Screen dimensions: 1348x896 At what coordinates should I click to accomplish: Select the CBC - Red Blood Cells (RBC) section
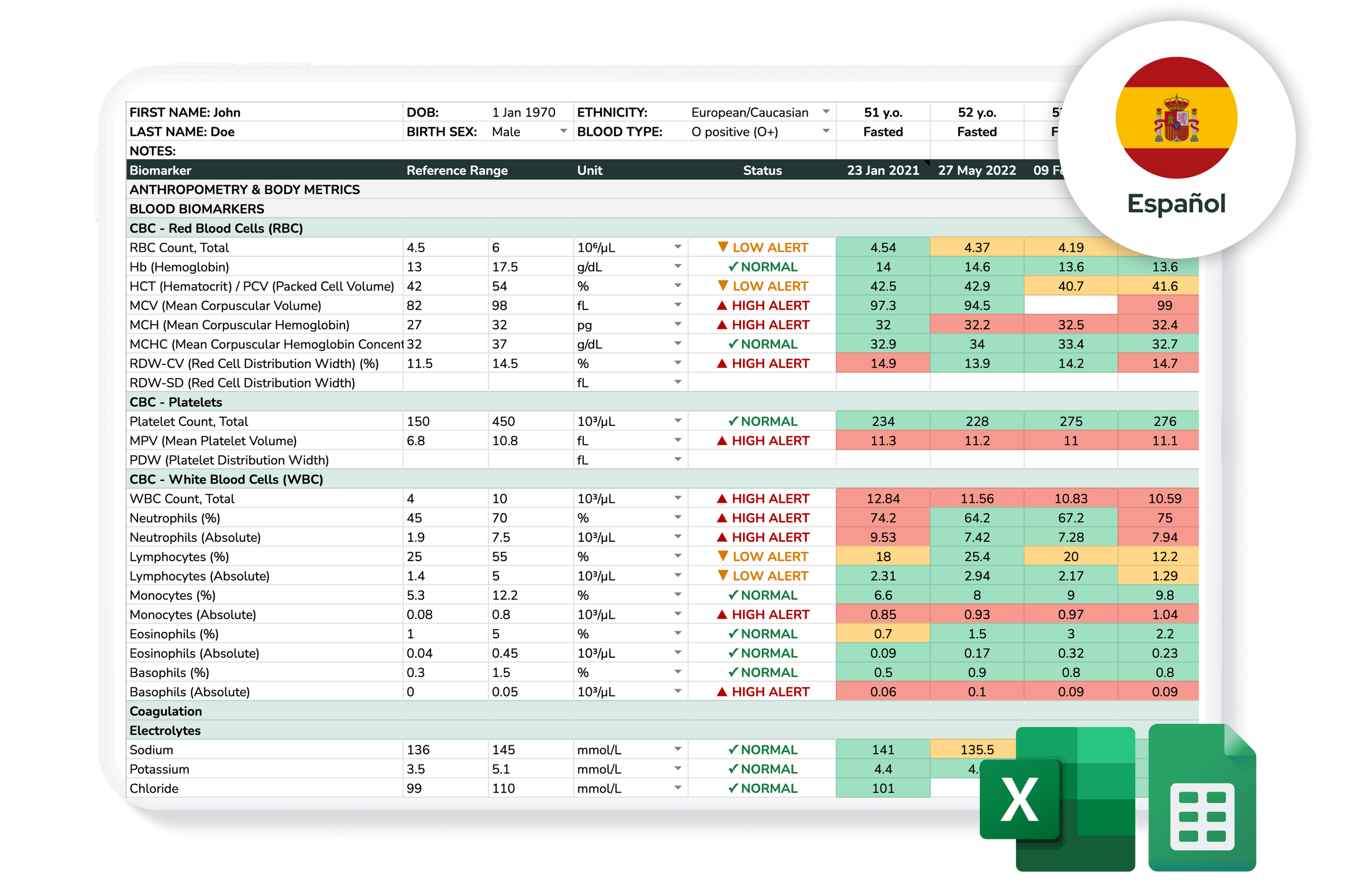coord(662,228)
